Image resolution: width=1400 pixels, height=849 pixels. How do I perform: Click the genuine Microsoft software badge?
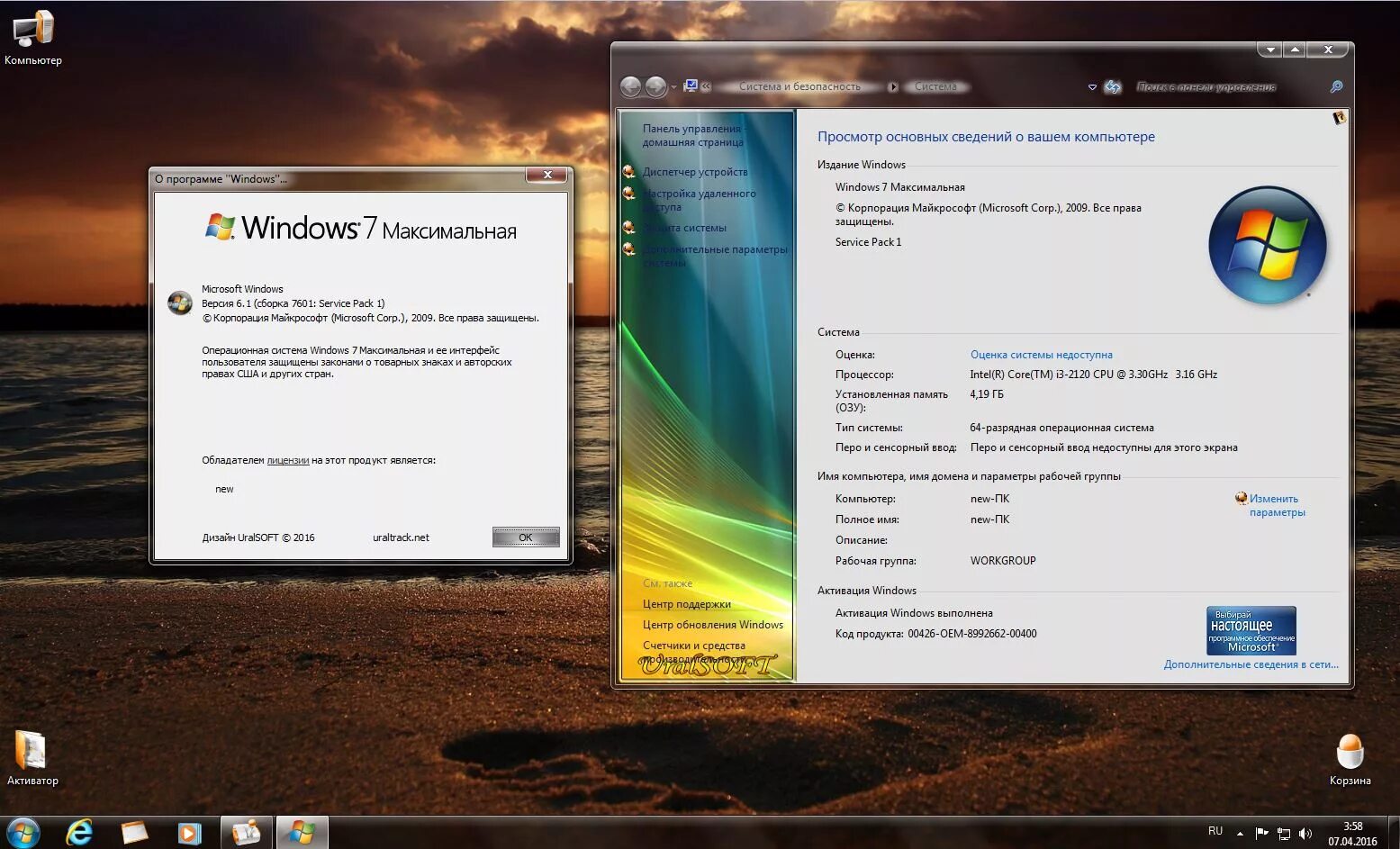coord(1251,630)
